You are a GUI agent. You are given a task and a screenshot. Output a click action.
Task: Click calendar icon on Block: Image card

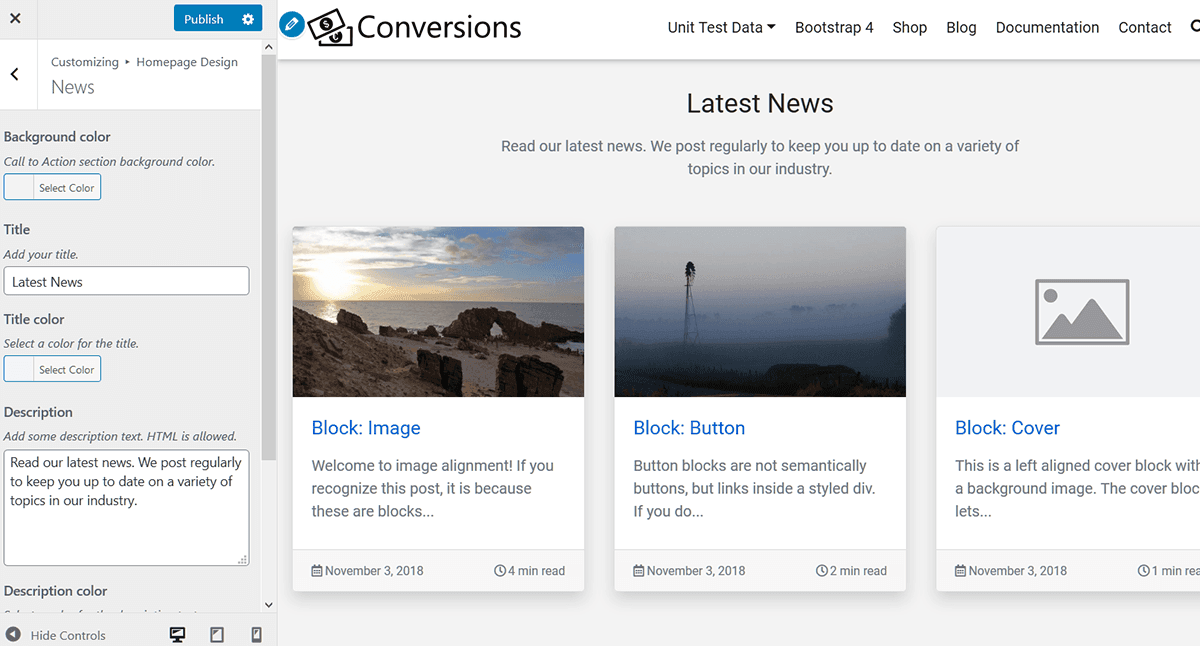pyautogui.click(x=317, y=571)
